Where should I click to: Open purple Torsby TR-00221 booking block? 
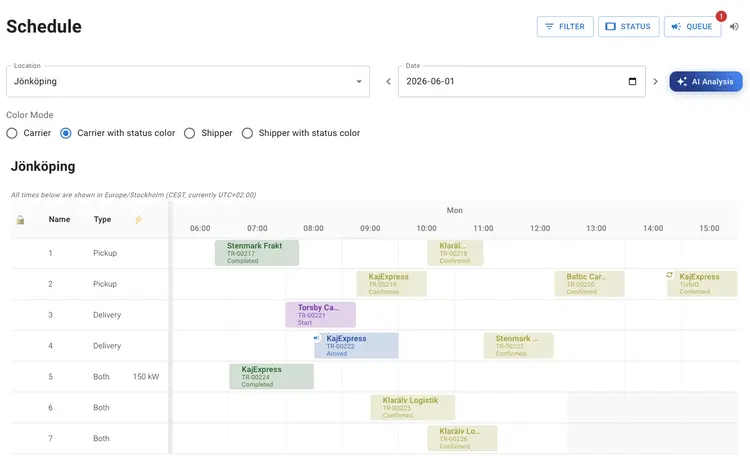pyautogui.click(x=320, y=315)
